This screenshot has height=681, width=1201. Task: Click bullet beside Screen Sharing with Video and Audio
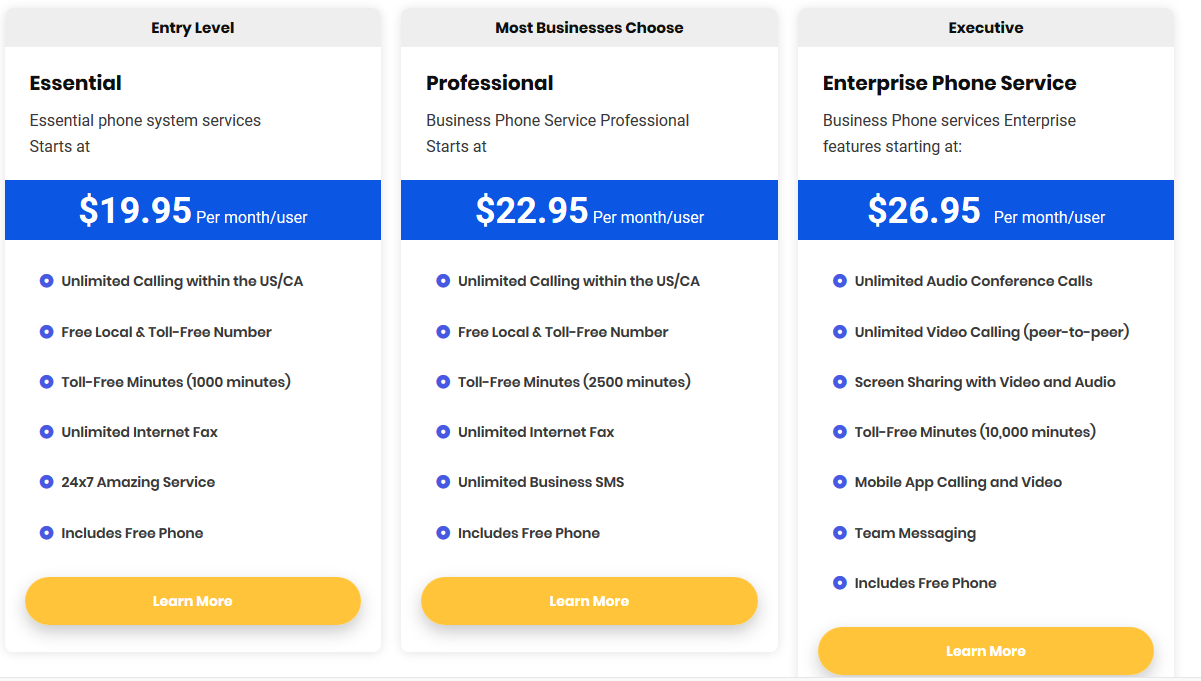pos(840,382)
